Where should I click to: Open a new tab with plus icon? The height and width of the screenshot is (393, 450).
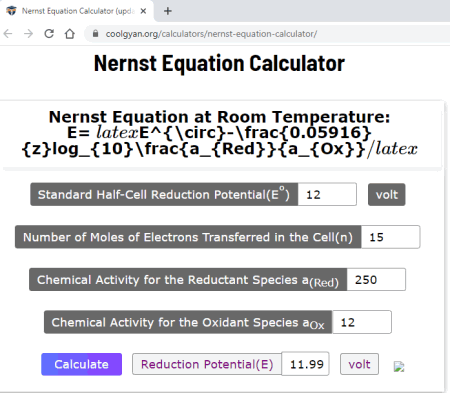(x=168, y=11)
